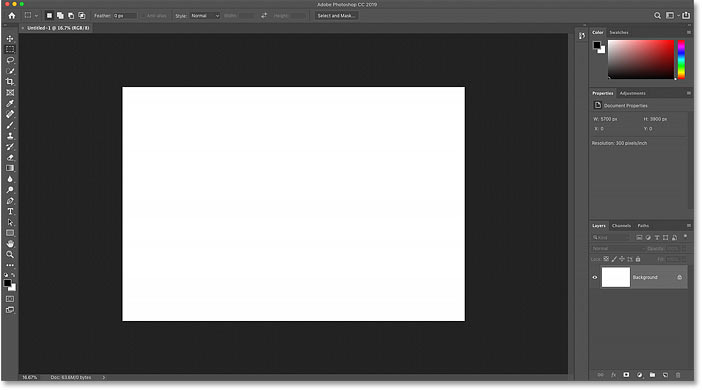
Task: Open the workspace switcher icon dropdown
Action: tap(671, 16)
